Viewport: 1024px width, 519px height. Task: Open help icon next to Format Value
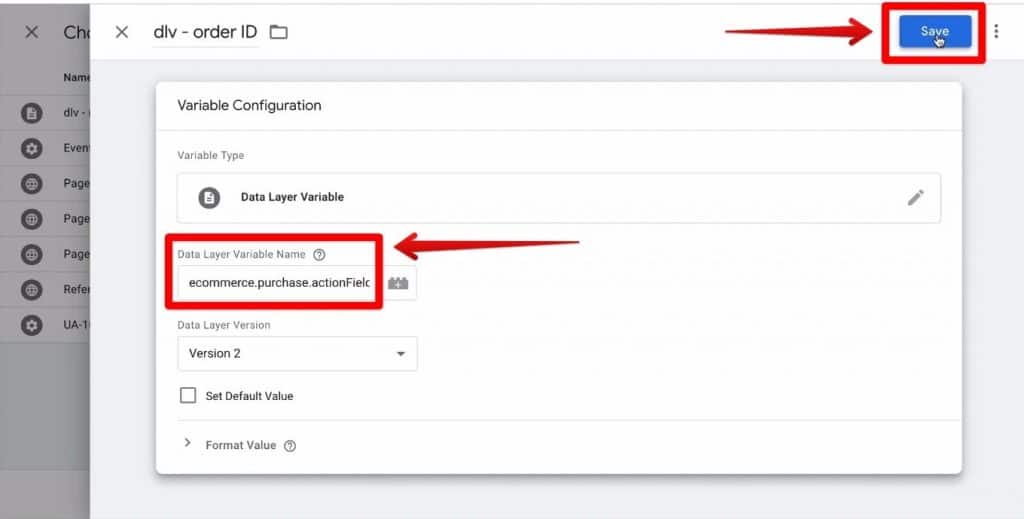coord(290,446)
